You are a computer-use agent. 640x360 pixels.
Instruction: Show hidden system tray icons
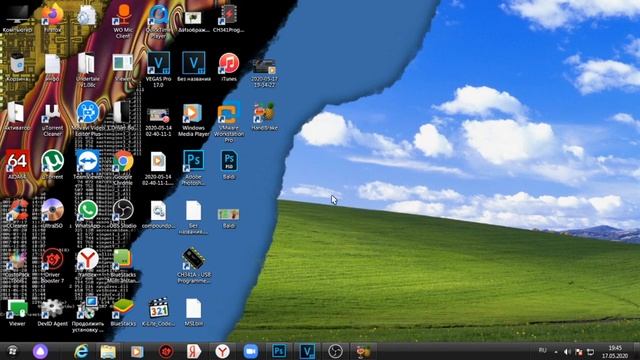click(x=556, y=352)
